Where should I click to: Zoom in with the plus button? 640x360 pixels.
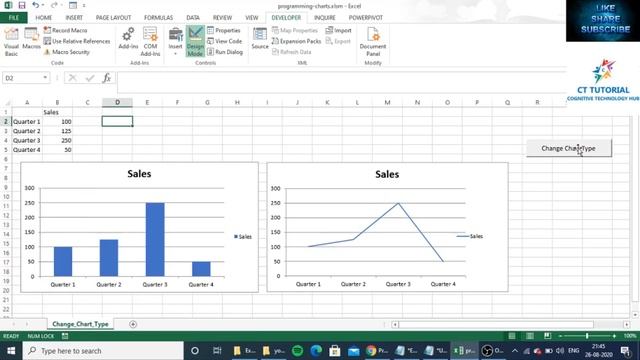click(x=614, y=336)
